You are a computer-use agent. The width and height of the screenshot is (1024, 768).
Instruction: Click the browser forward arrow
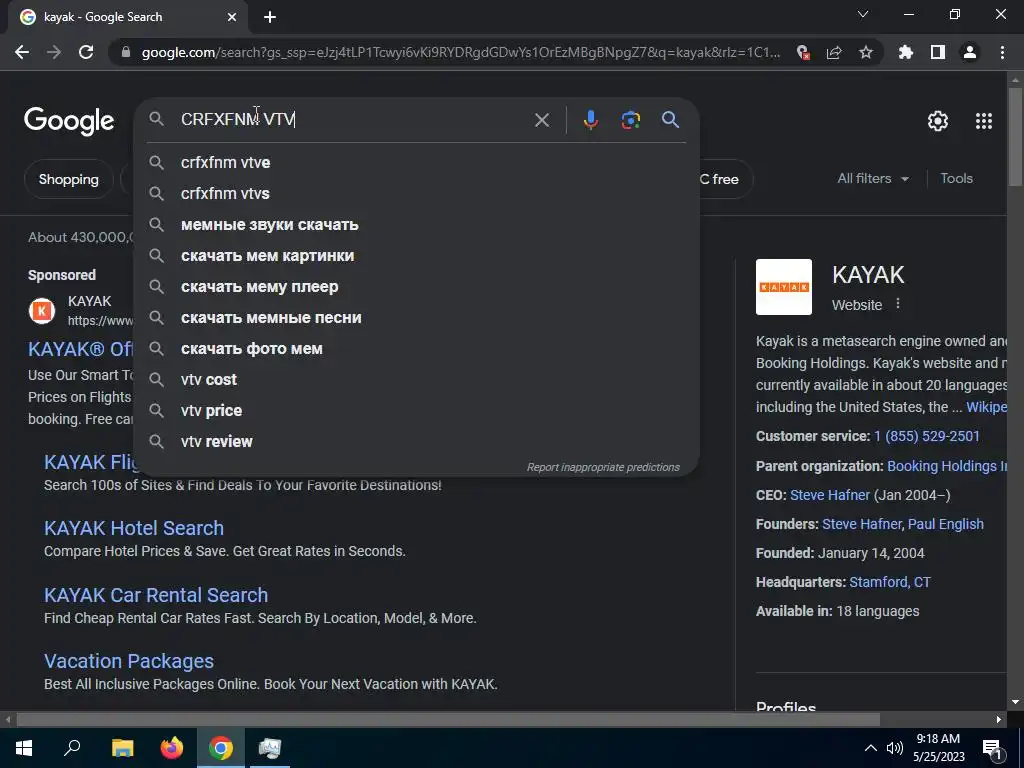coord(54,52)
